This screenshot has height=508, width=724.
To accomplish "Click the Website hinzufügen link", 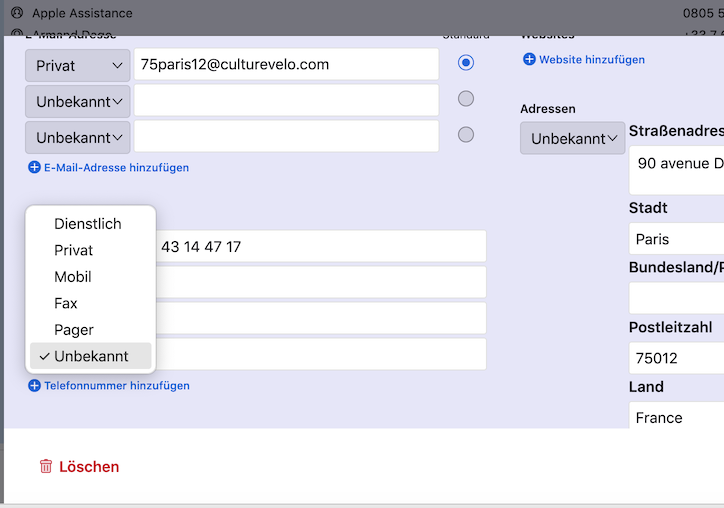I will (x=591, y=60).
